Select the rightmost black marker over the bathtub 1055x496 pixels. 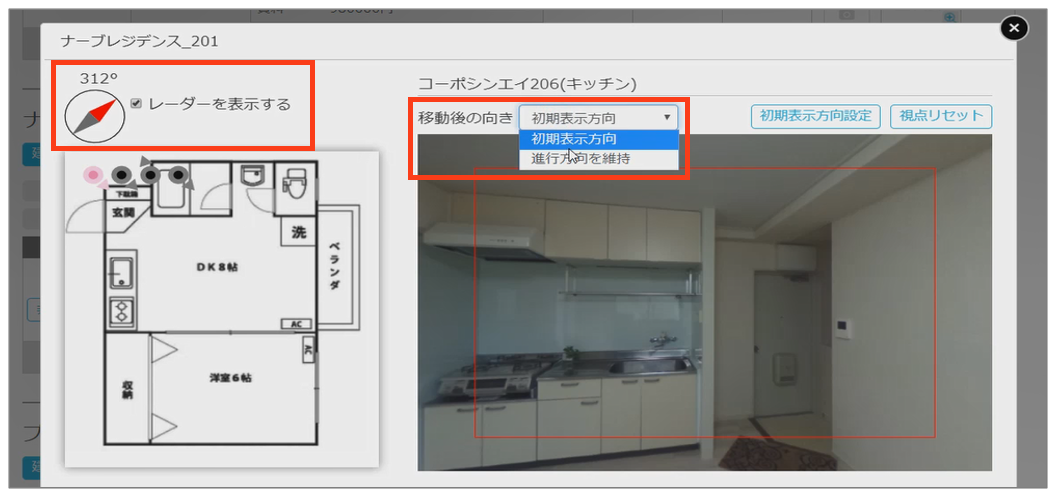[x=178, y=175]
